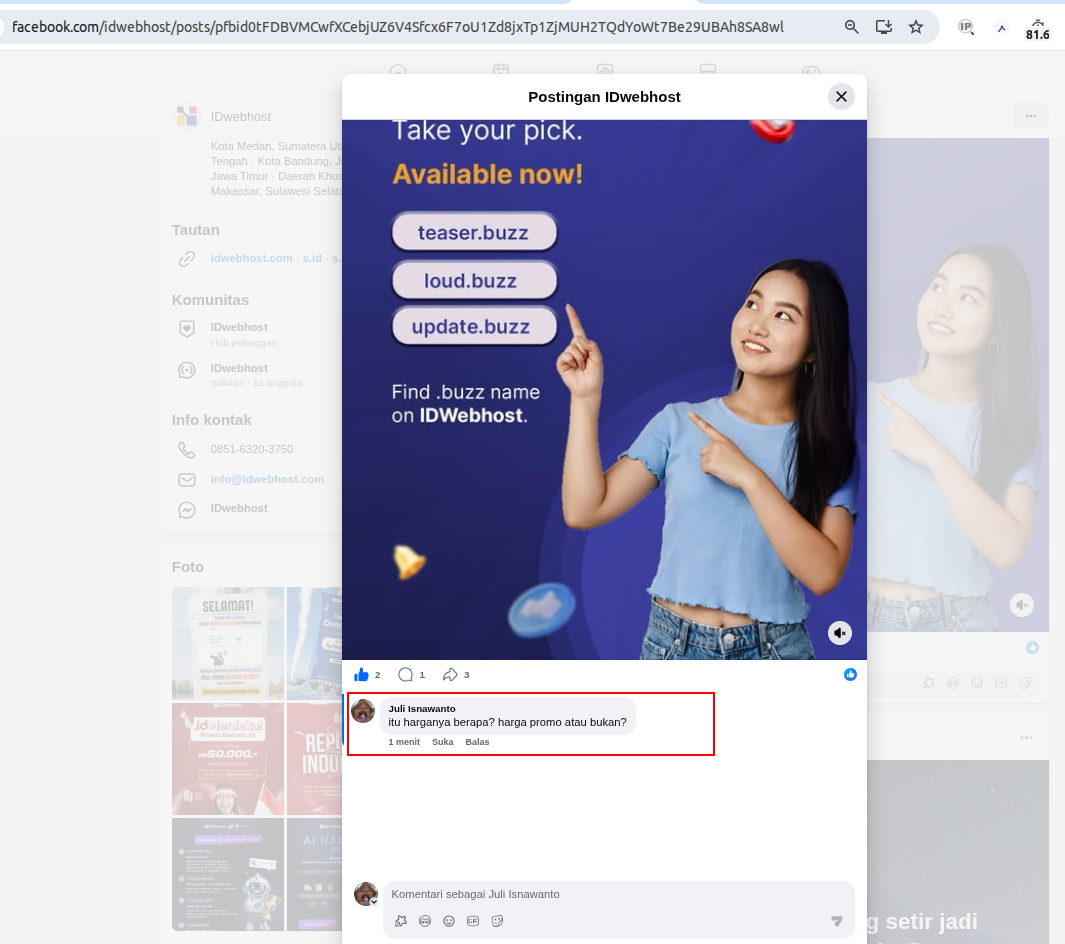This screenshot has height=944, width=1065.
Task: Click the chart-shaped icon in top nav
Action: [x=604, y=69]
